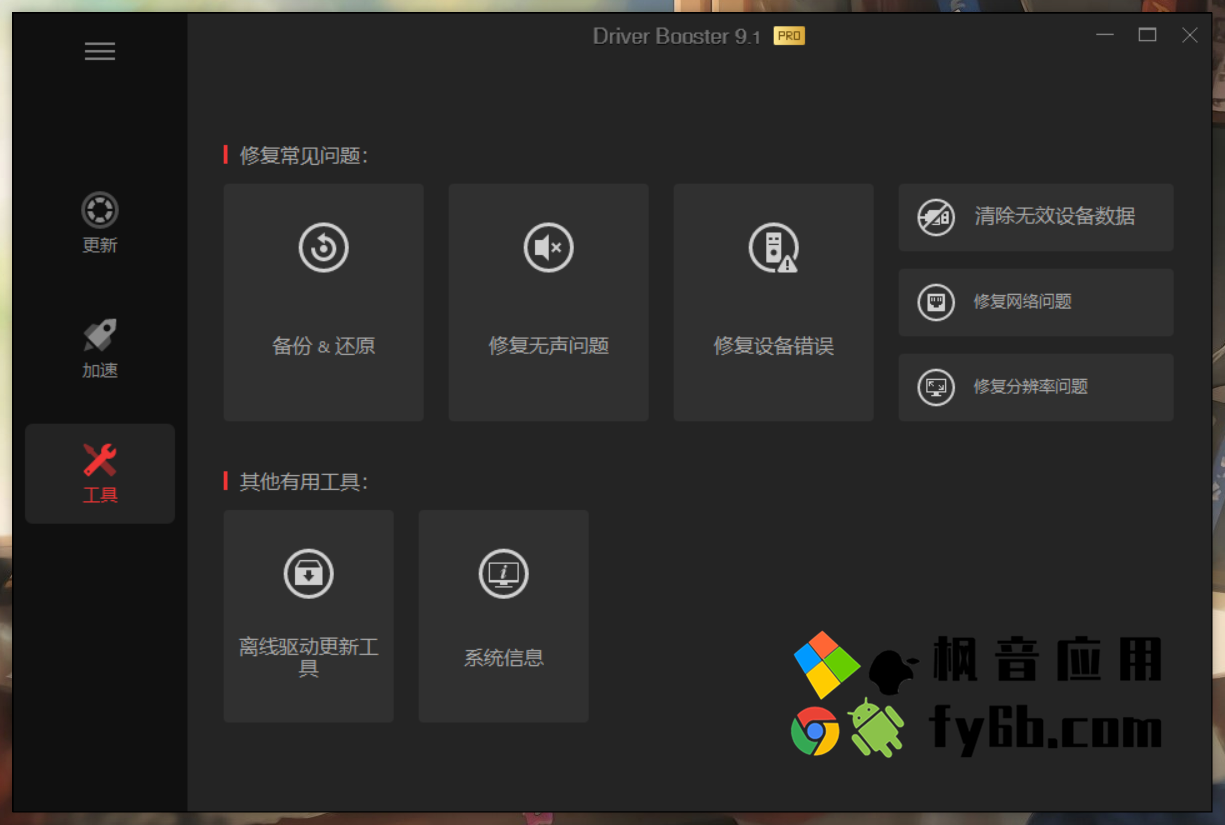Viewport: 1225px width, 825px height.
Task: Select the 修复设备错误 label
Action: 774,346
